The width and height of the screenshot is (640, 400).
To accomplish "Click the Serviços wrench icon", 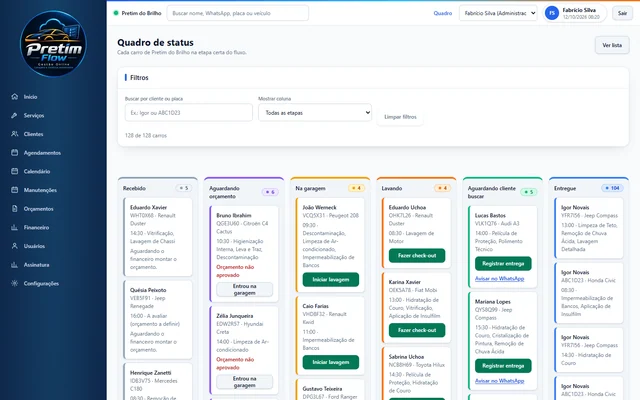I will (15, 116).
